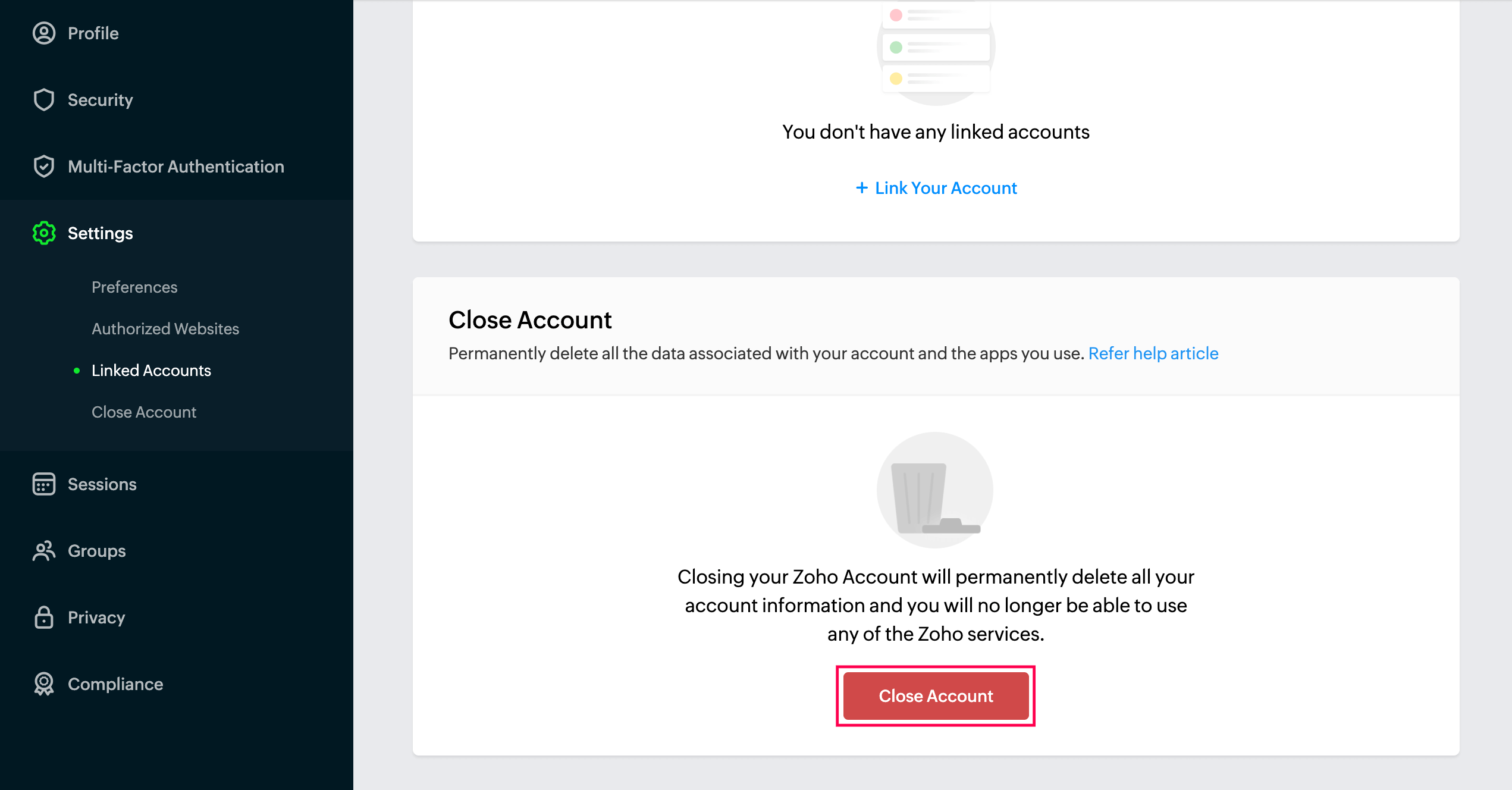Open Preferences under Settings
Screen dimensions: 1512x790
pyautogui.click(x=134, y=287)
